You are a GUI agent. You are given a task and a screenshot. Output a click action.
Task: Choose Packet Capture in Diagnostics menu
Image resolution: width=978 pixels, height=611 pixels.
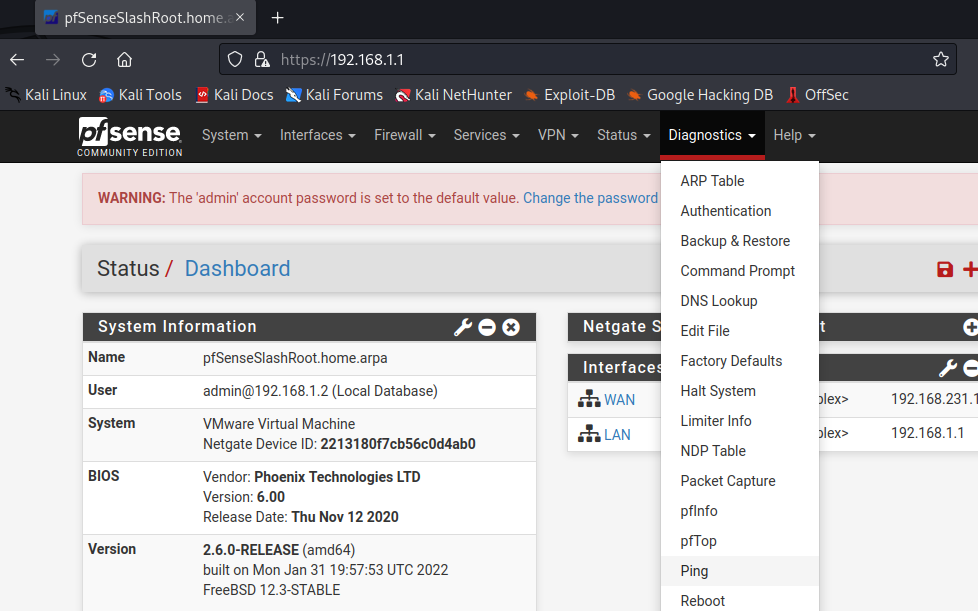728,481
